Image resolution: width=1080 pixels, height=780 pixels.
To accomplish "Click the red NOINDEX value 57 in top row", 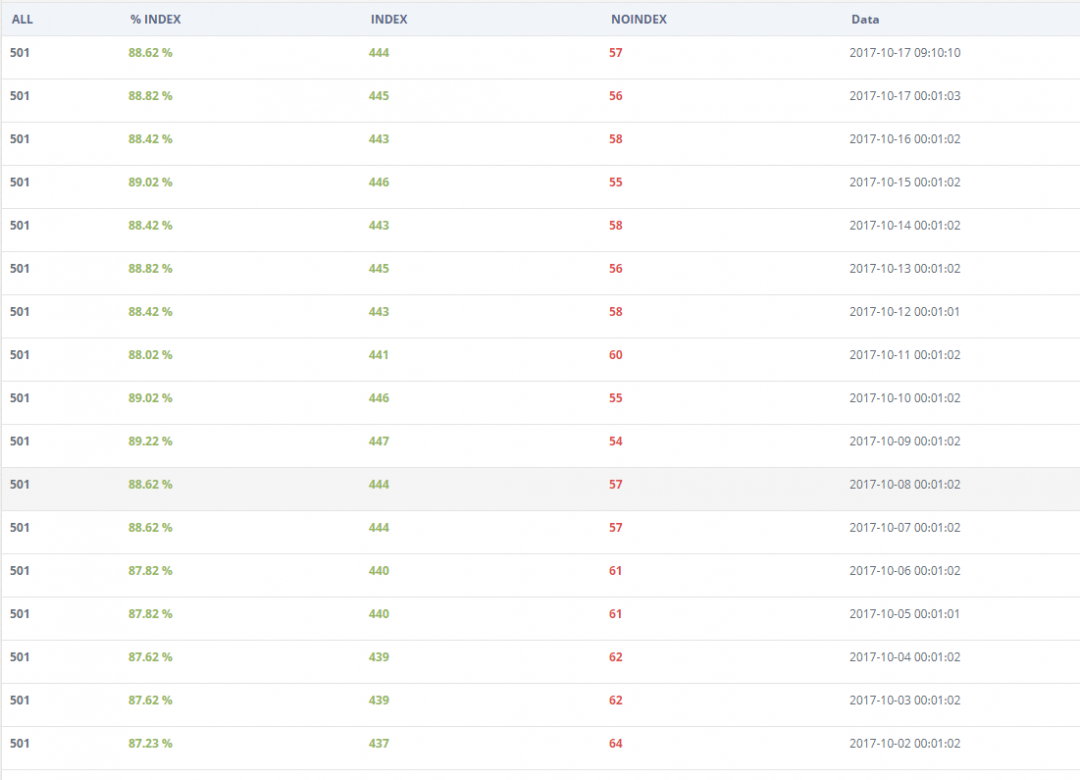I will (x=615, y=53).
